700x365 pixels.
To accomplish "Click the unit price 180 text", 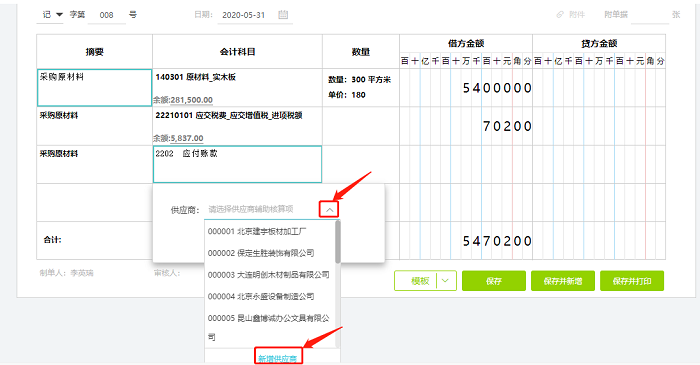I will (347, 95).
